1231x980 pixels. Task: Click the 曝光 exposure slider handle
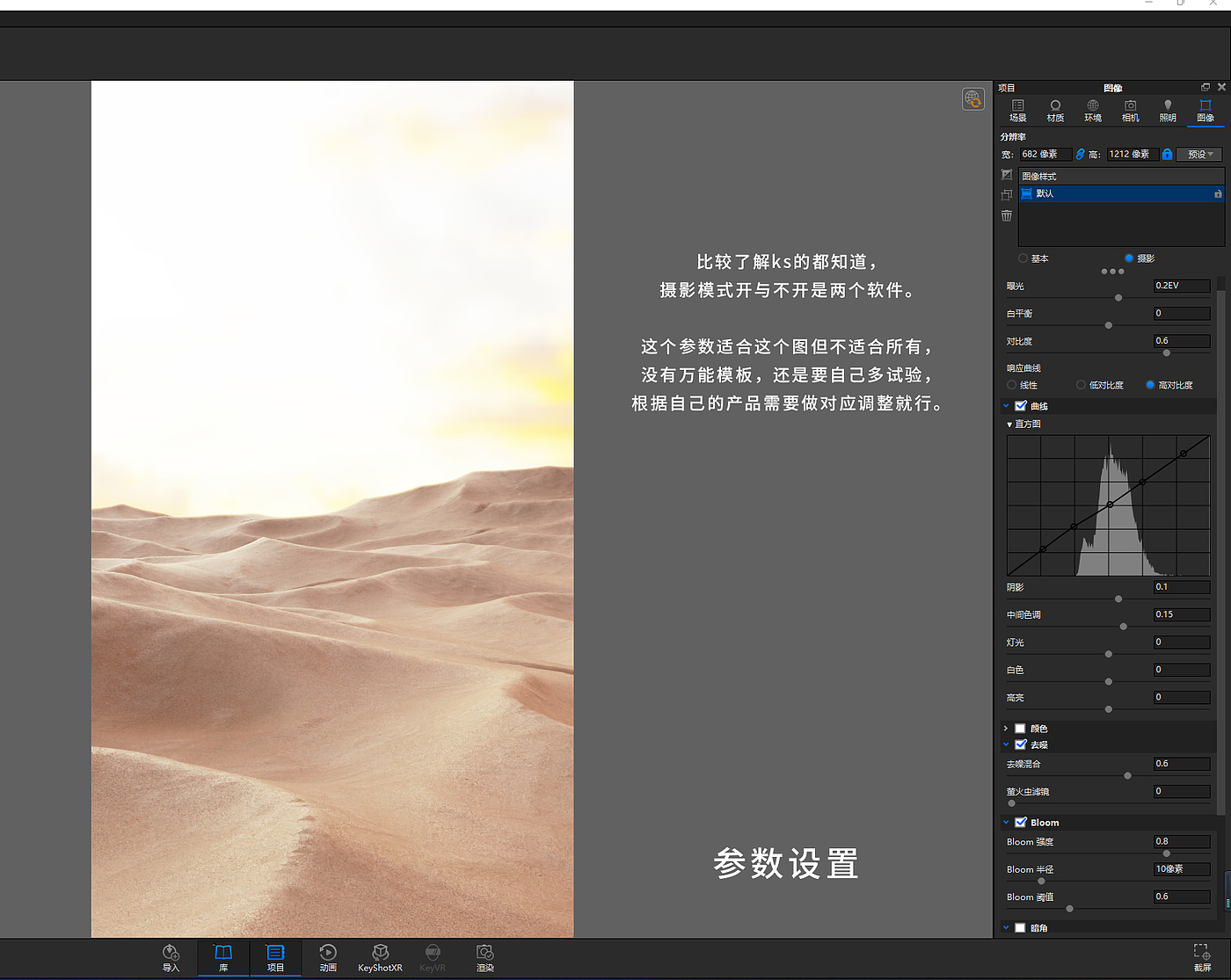(x=1118, y=298)
